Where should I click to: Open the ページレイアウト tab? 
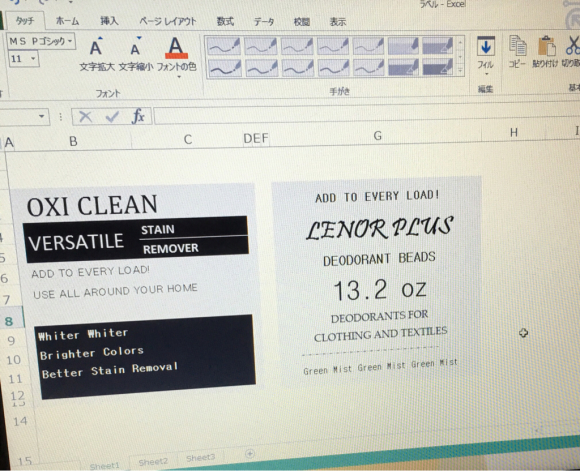[x=168, y=21]
